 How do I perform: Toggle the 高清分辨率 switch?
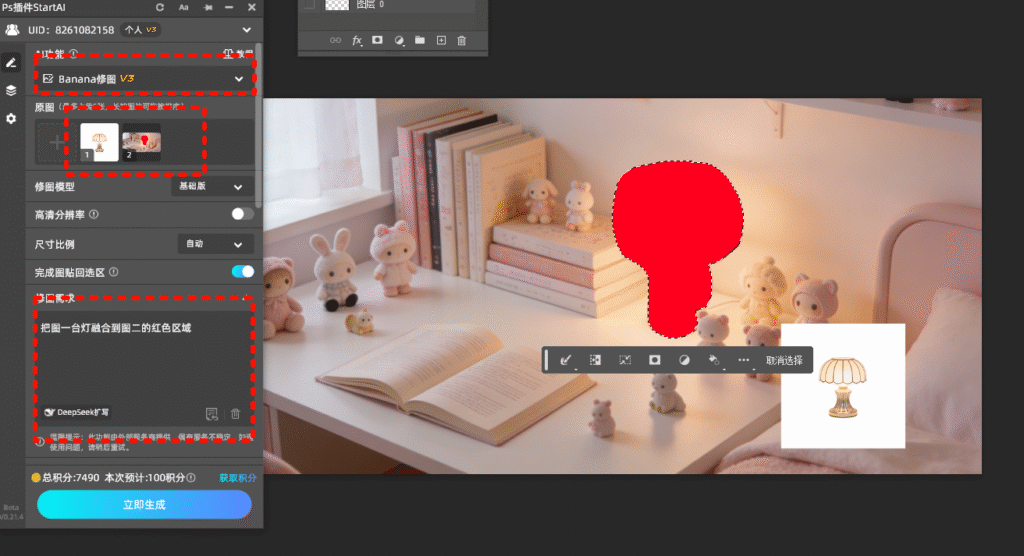242,214
